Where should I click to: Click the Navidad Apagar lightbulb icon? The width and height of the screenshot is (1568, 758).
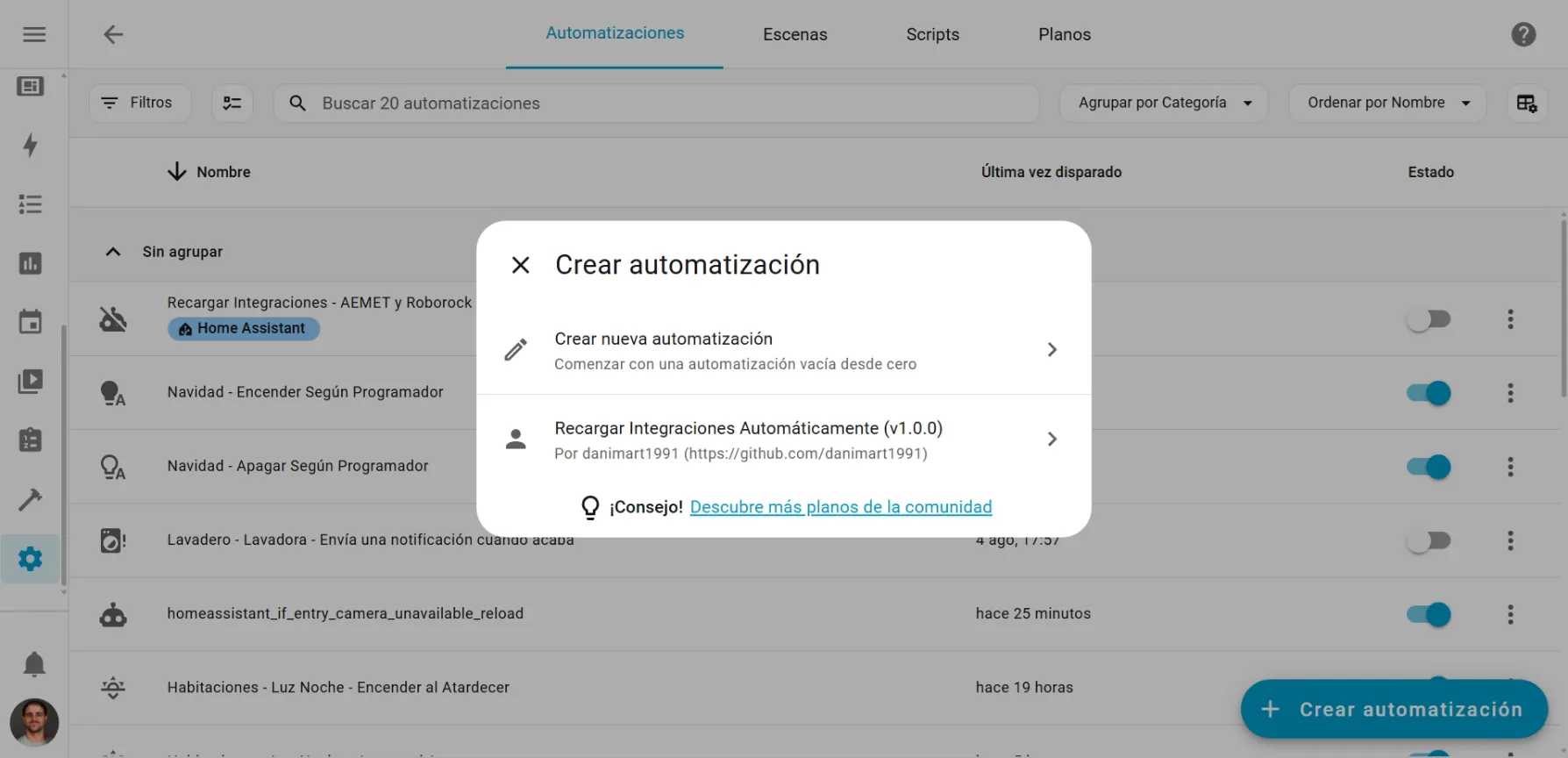pyautogui.click(x=113, y=467)
